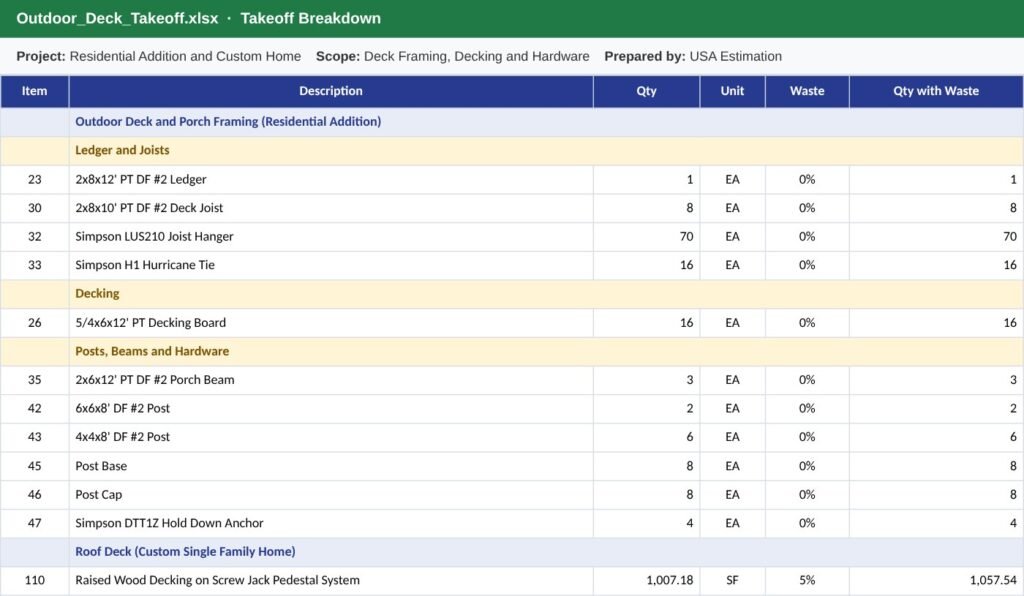Click the Outdoor Deck and Porch Framing section row
This screenshot has width=1024, height=596.
point(512,122)
